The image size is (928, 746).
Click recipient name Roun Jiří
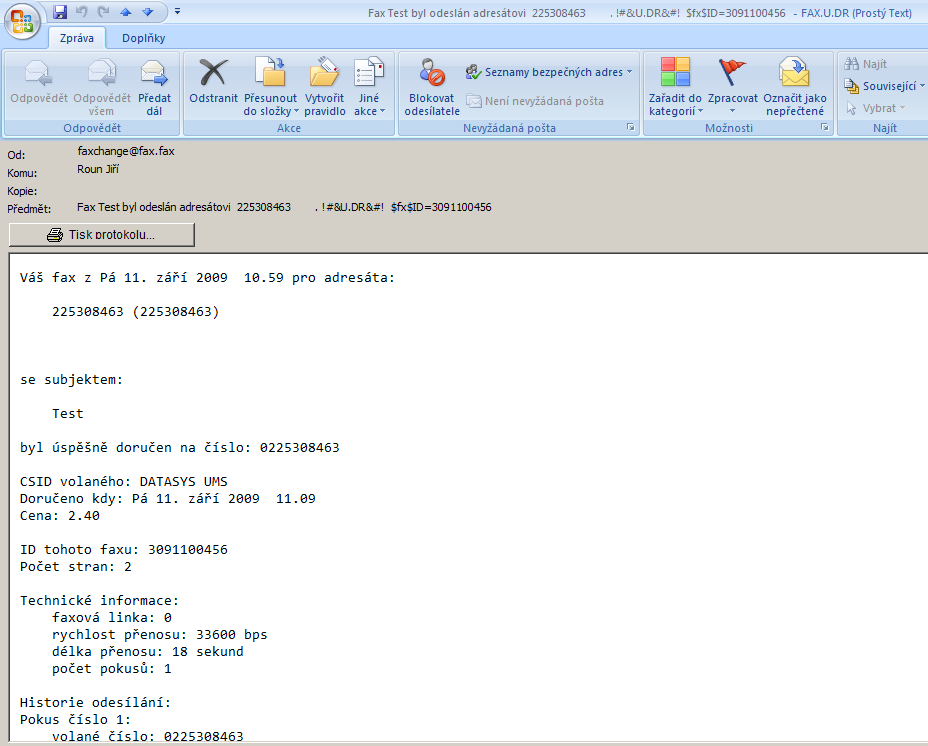tap(98, 169)
